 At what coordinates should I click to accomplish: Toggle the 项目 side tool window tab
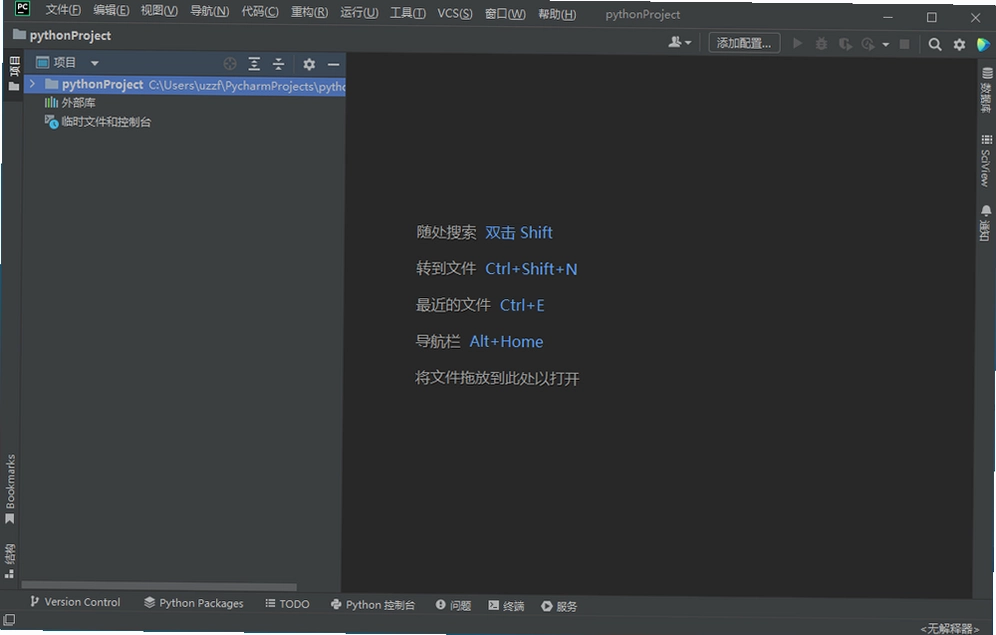click(14, 74)
